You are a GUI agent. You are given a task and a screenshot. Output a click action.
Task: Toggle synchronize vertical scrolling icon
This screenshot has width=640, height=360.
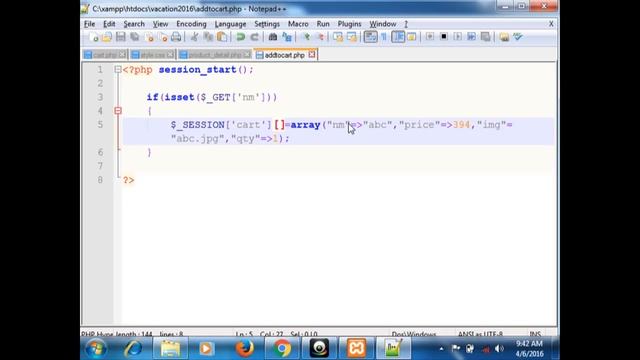pyautogui.click(x=338, y=37)
